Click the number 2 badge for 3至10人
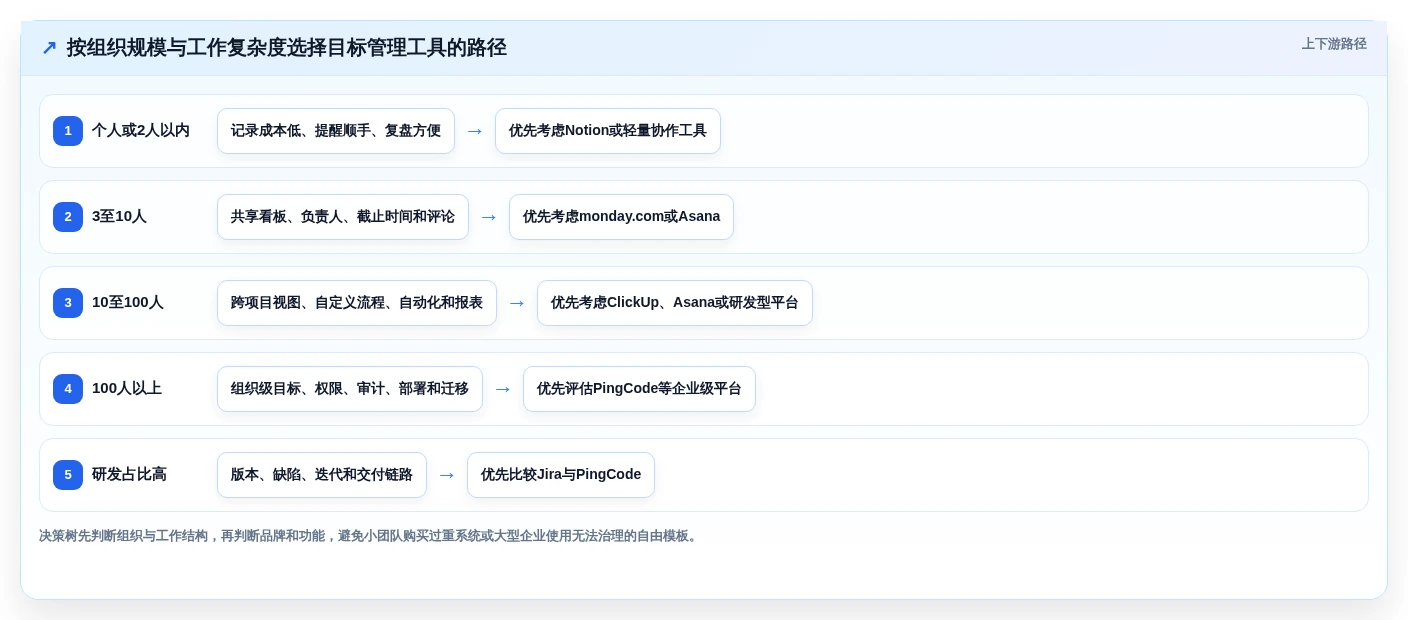The image size is (1408, 620). pos(68,217)
